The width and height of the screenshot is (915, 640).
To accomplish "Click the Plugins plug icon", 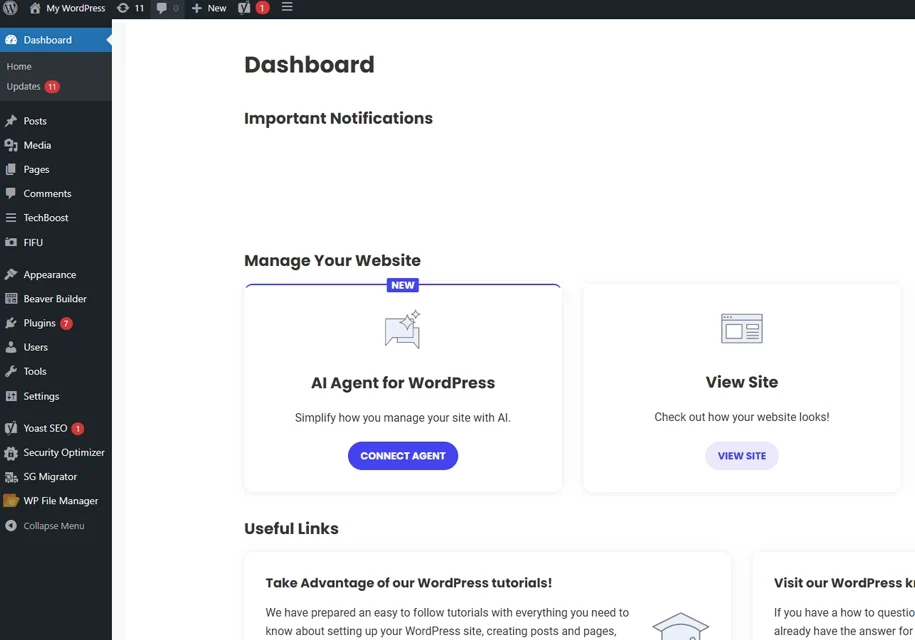I will tap(11, 323).
